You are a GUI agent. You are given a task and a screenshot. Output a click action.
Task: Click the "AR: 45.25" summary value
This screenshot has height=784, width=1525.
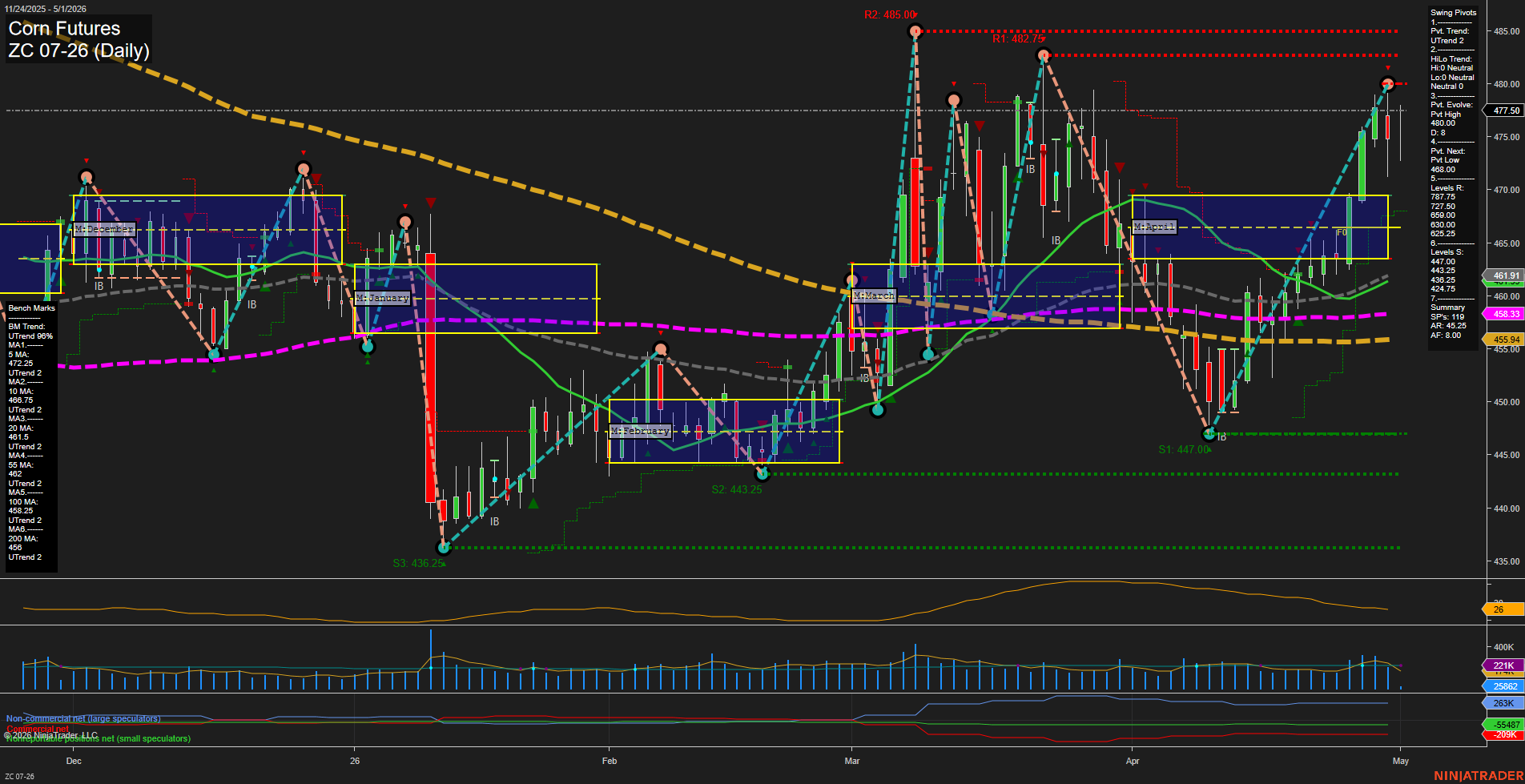pos(1449,326)
